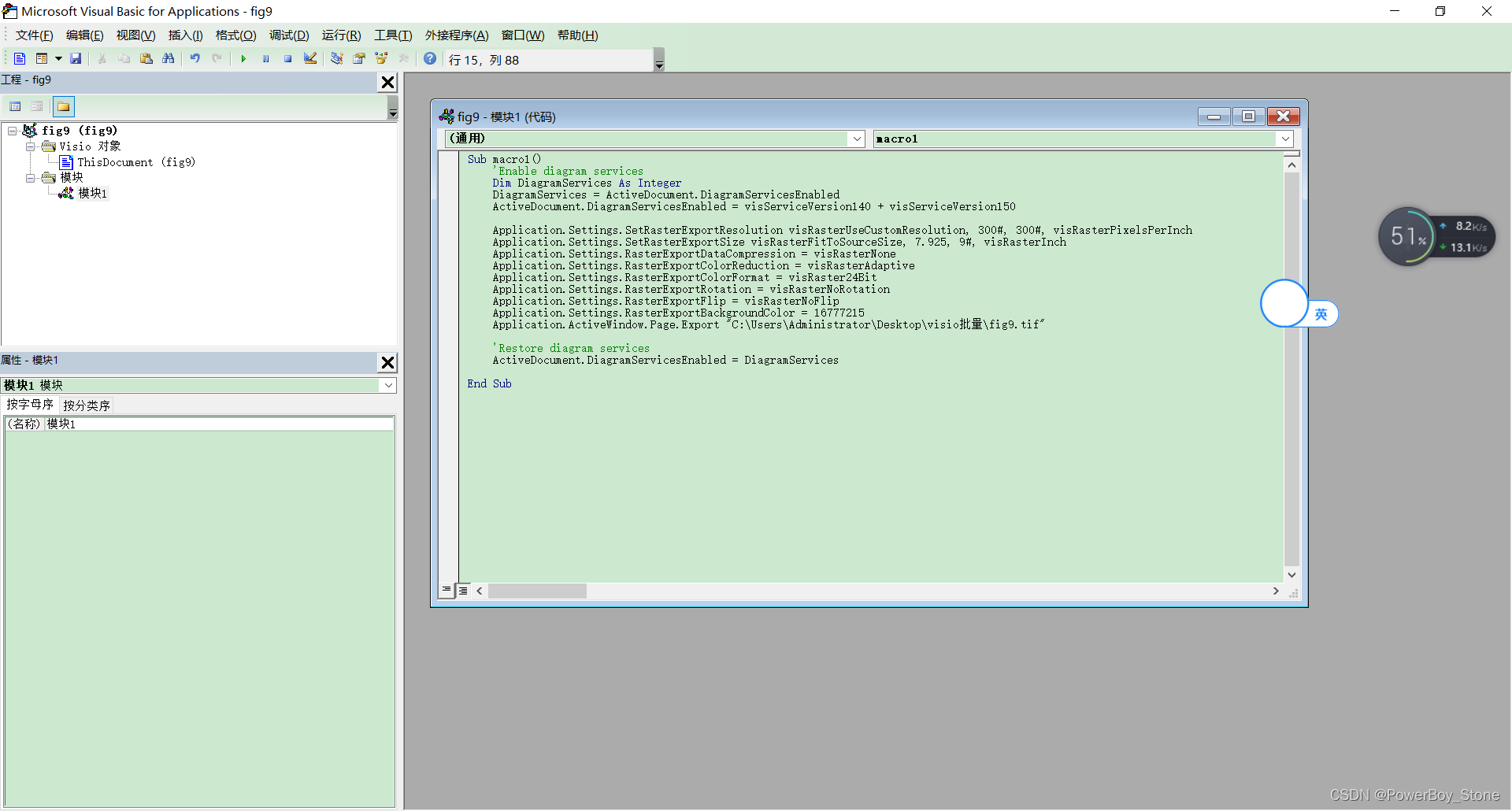Run the macro with green play icon
This screenshot has height=811, width=1512.
[x=243, y=59]
